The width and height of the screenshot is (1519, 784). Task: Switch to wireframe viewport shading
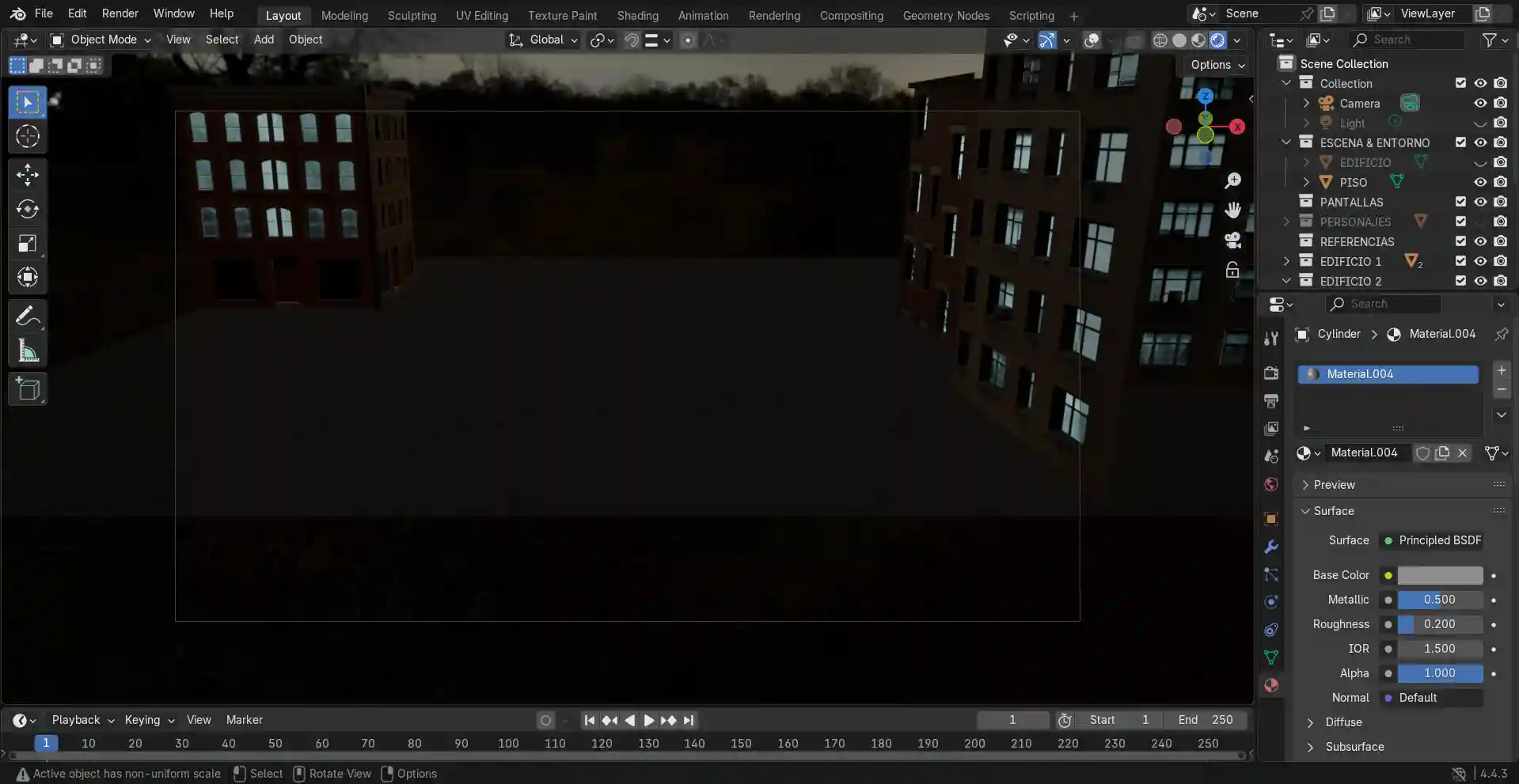point(1160,40)
